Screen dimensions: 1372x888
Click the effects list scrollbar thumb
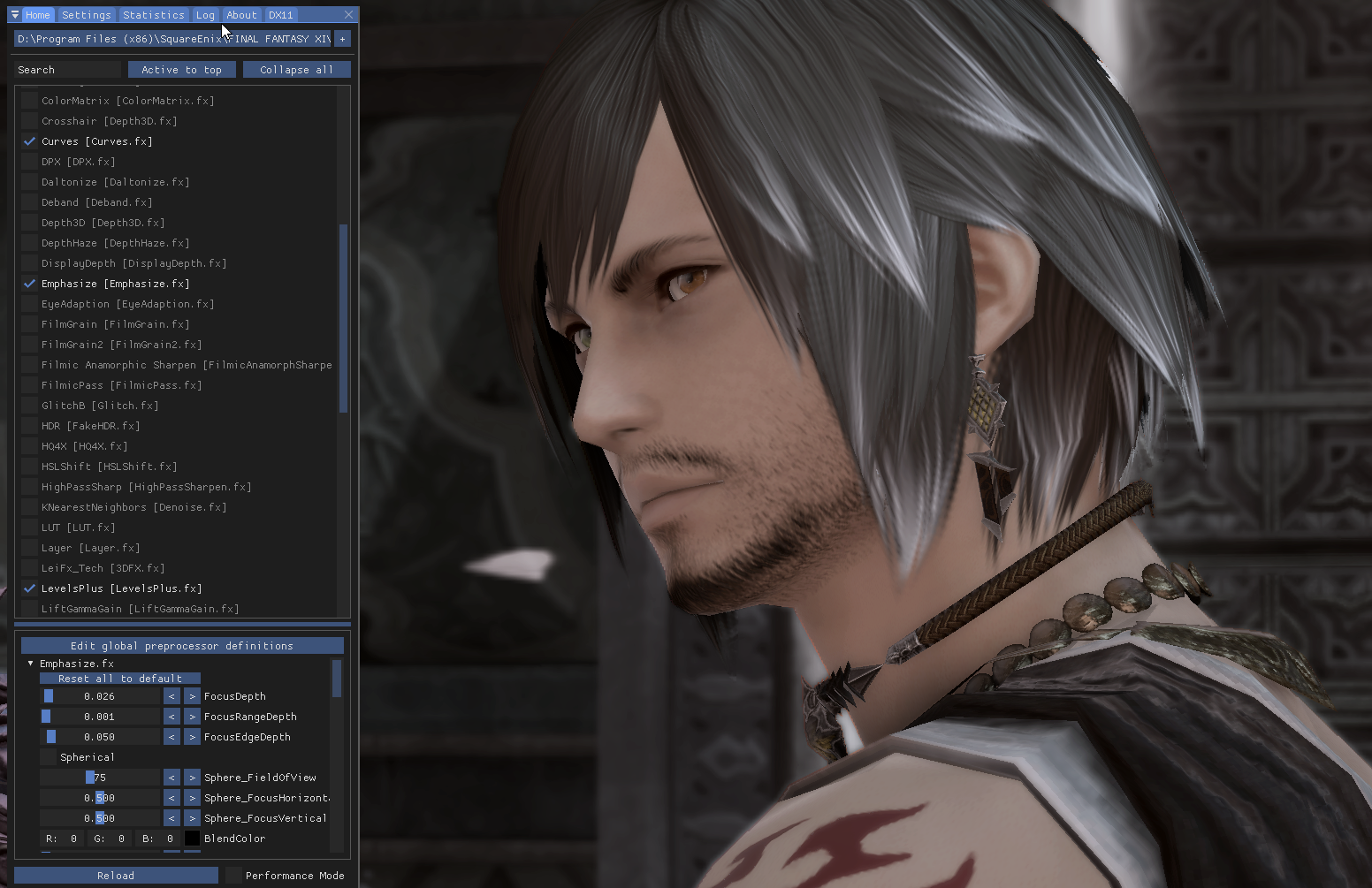(343, 318)
